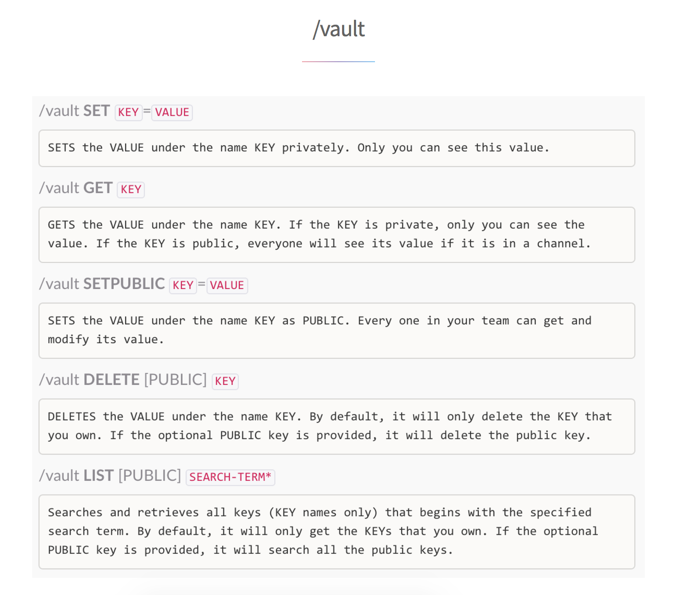Click KEY tag in SETPUBLIC command
Screen dimensions: 681x595
(183, 285)
